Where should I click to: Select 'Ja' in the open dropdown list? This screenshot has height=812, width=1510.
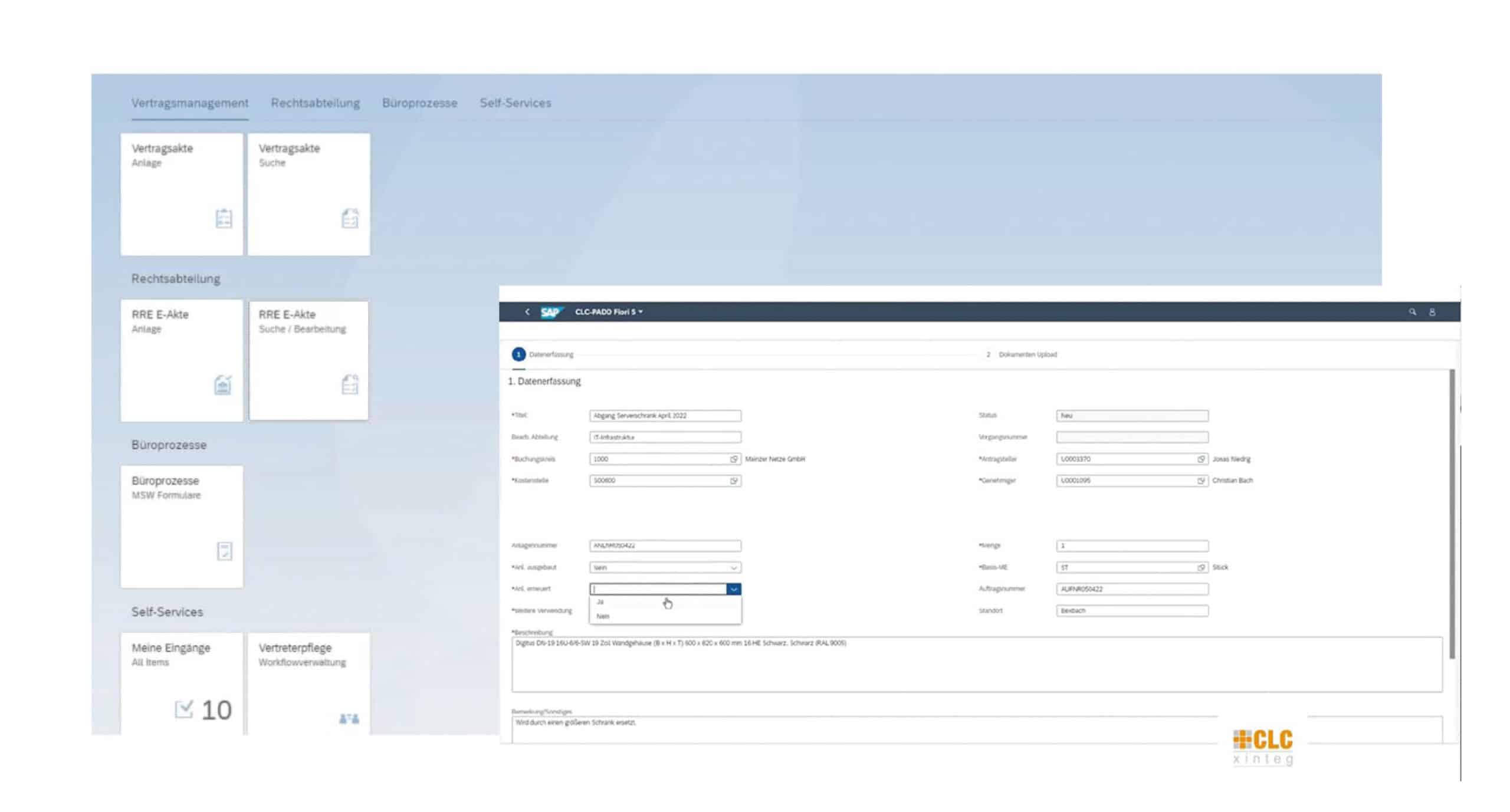600,602
